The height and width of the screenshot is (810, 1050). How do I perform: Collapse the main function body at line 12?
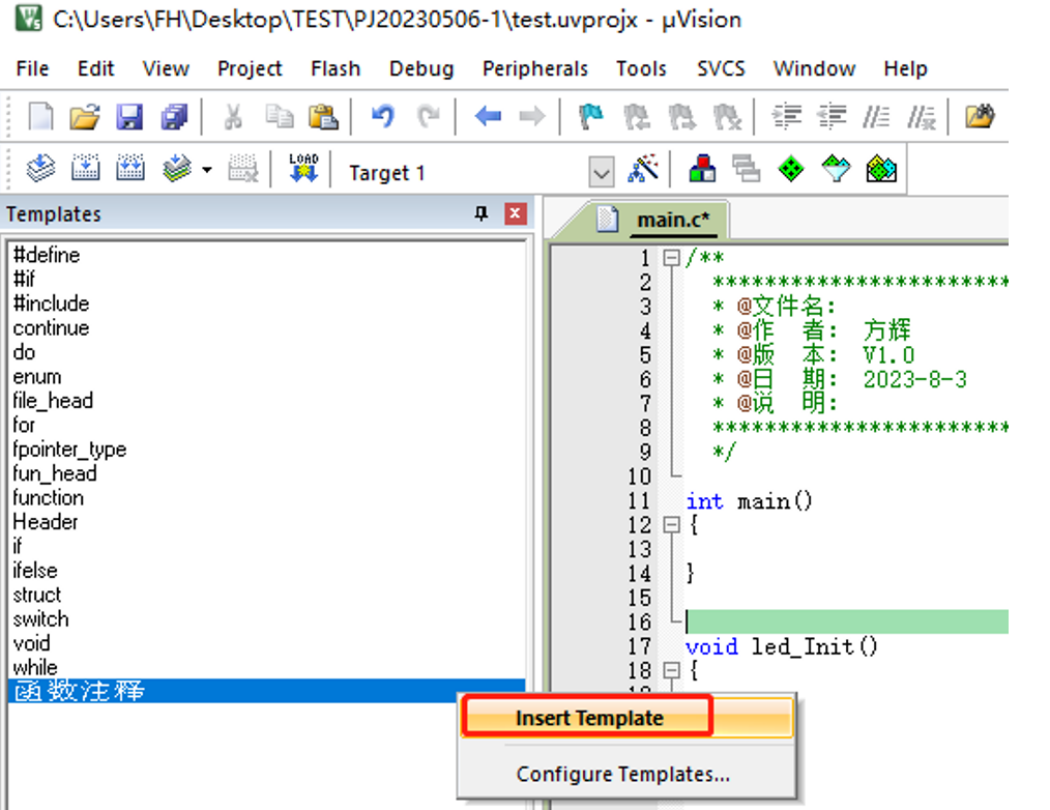672,525
